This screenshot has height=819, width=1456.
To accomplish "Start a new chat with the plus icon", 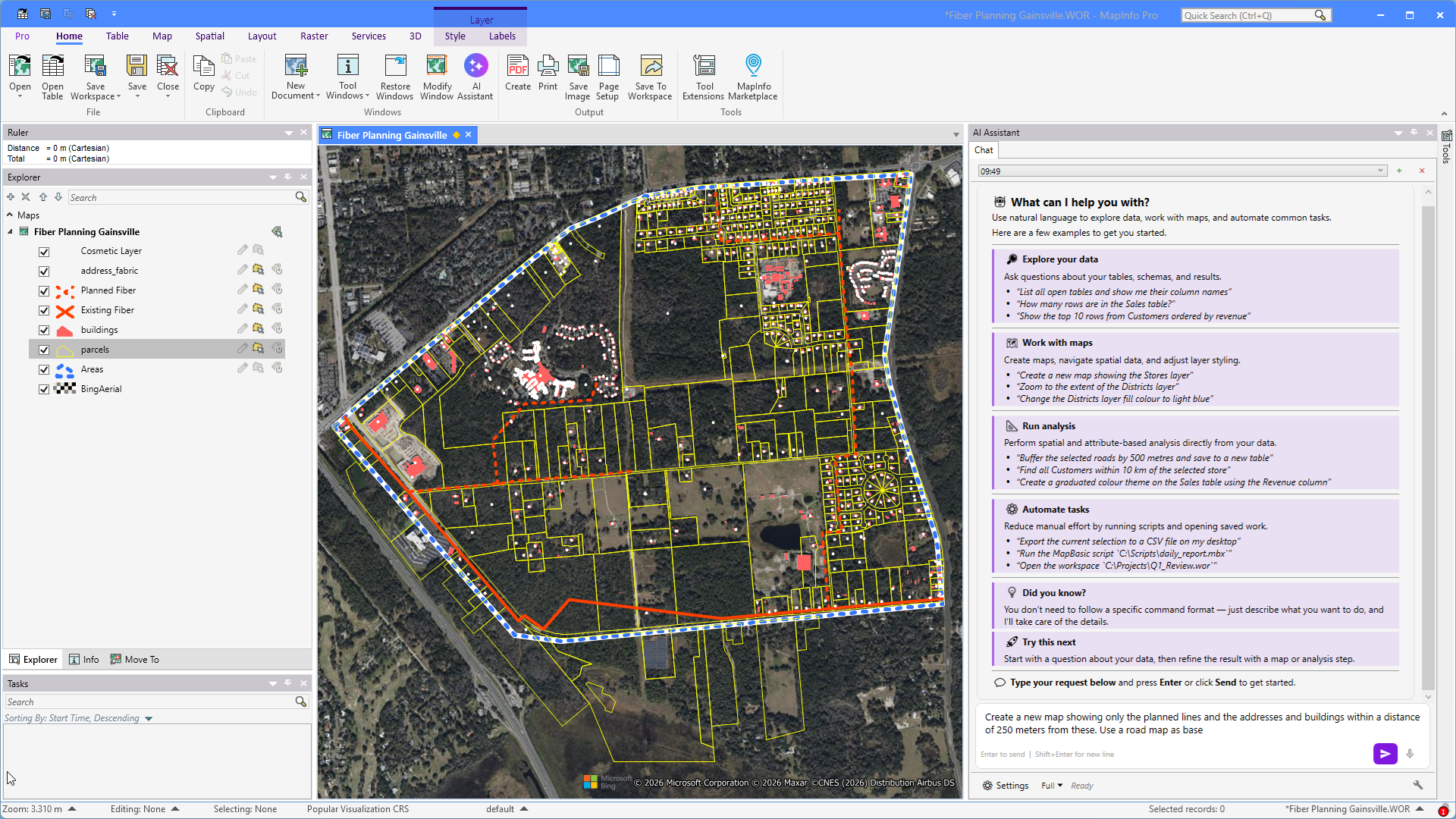I will tap(1399, 171).
